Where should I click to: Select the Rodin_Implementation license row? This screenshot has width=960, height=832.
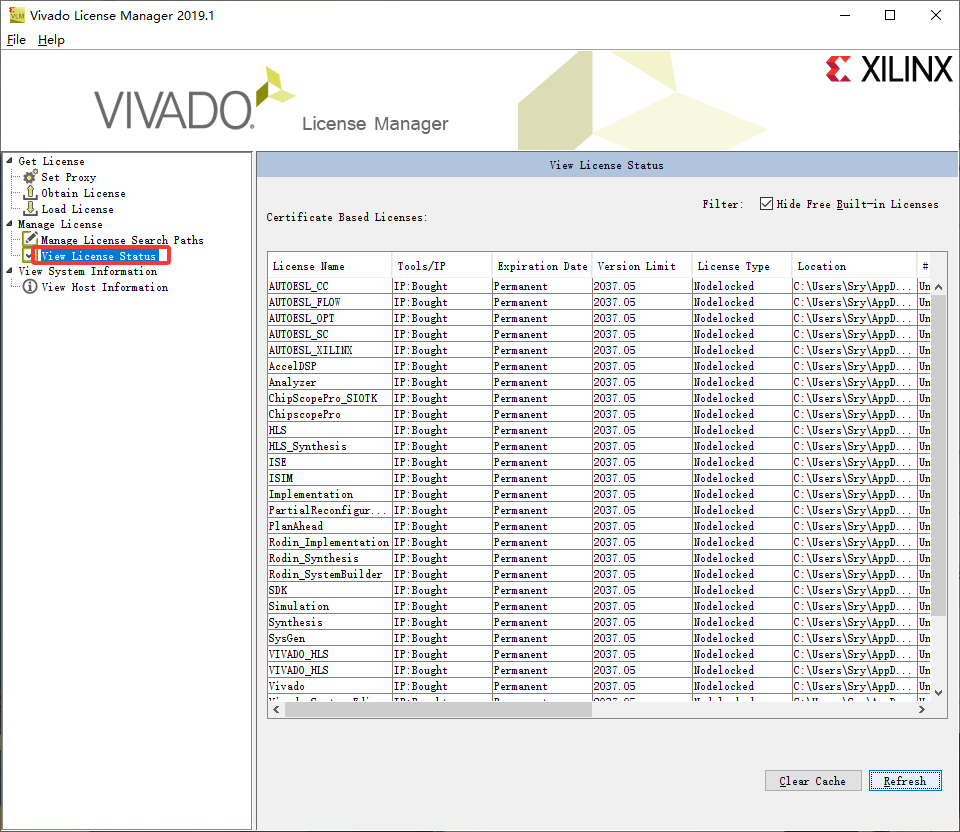(600, 542)
